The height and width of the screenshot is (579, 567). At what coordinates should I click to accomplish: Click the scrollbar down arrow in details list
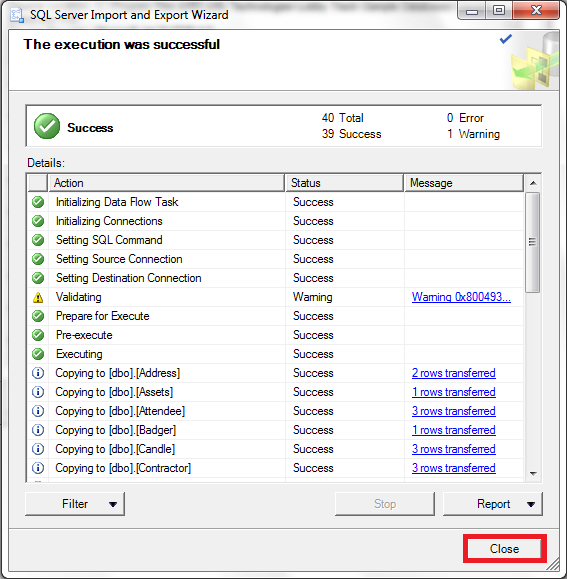point(533,473)
